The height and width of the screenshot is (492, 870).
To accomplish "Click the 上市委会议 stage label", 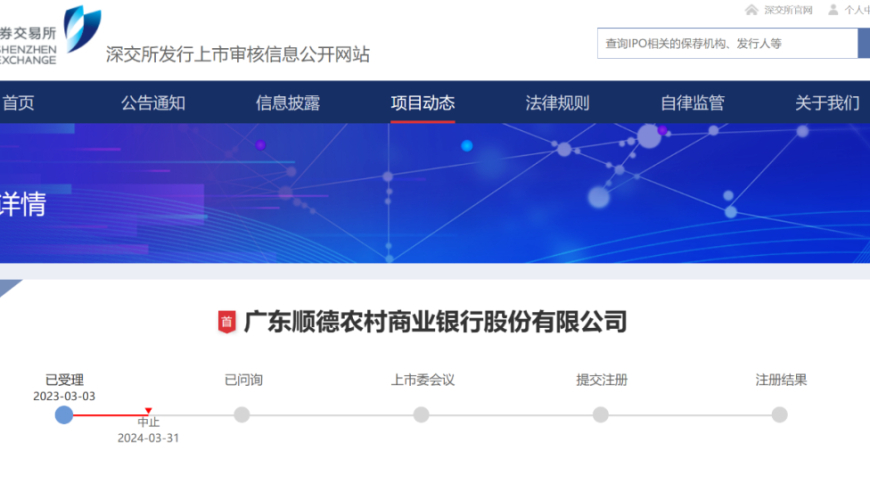I will pyautogui.click(x=423, y=380).
